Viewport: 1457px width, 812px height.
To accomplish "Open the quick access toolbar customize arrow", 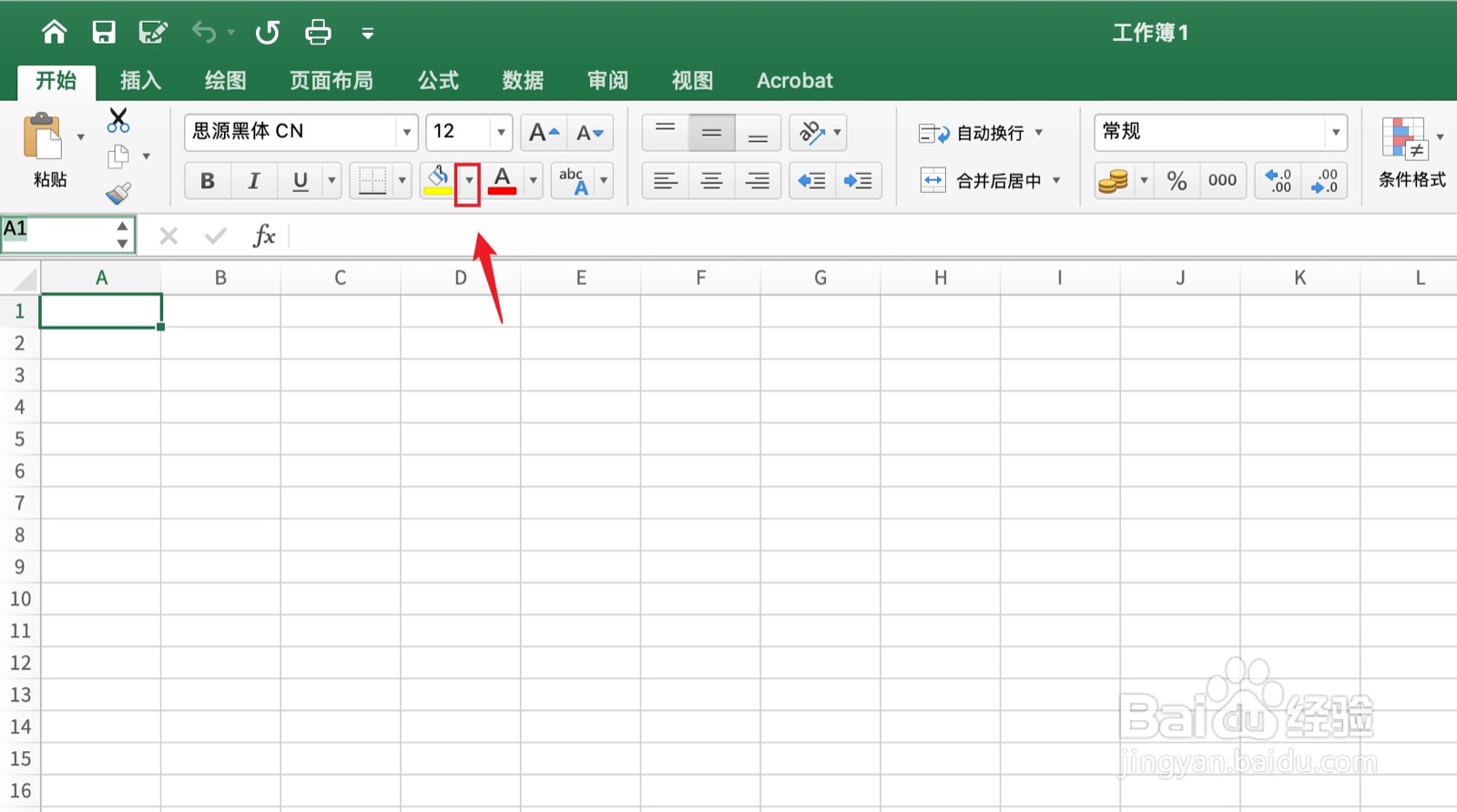I will [x=368, y=34].
